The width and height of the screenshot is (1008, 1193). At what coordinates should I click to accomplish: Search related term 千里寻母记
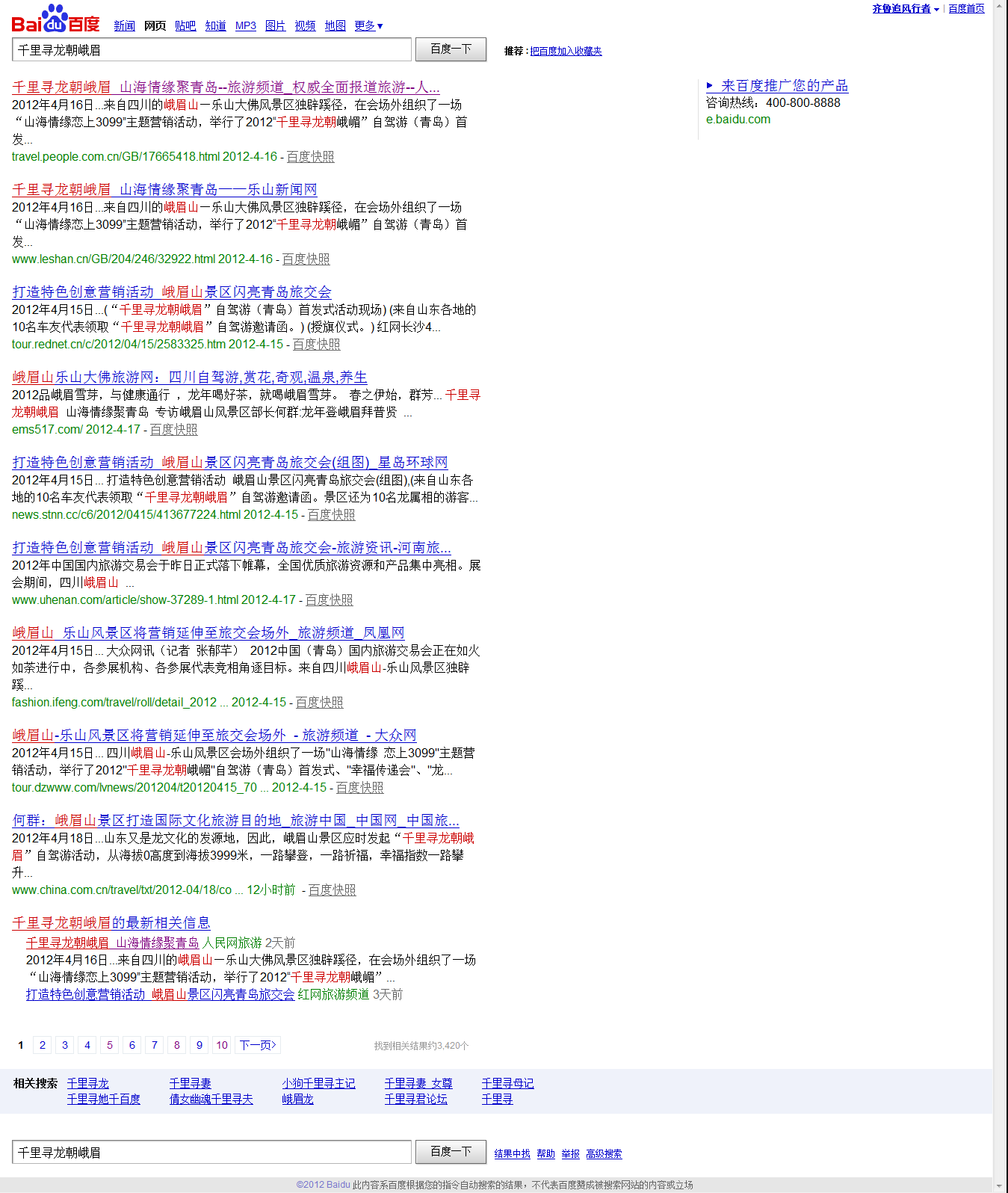click(x=508, y=1084)
